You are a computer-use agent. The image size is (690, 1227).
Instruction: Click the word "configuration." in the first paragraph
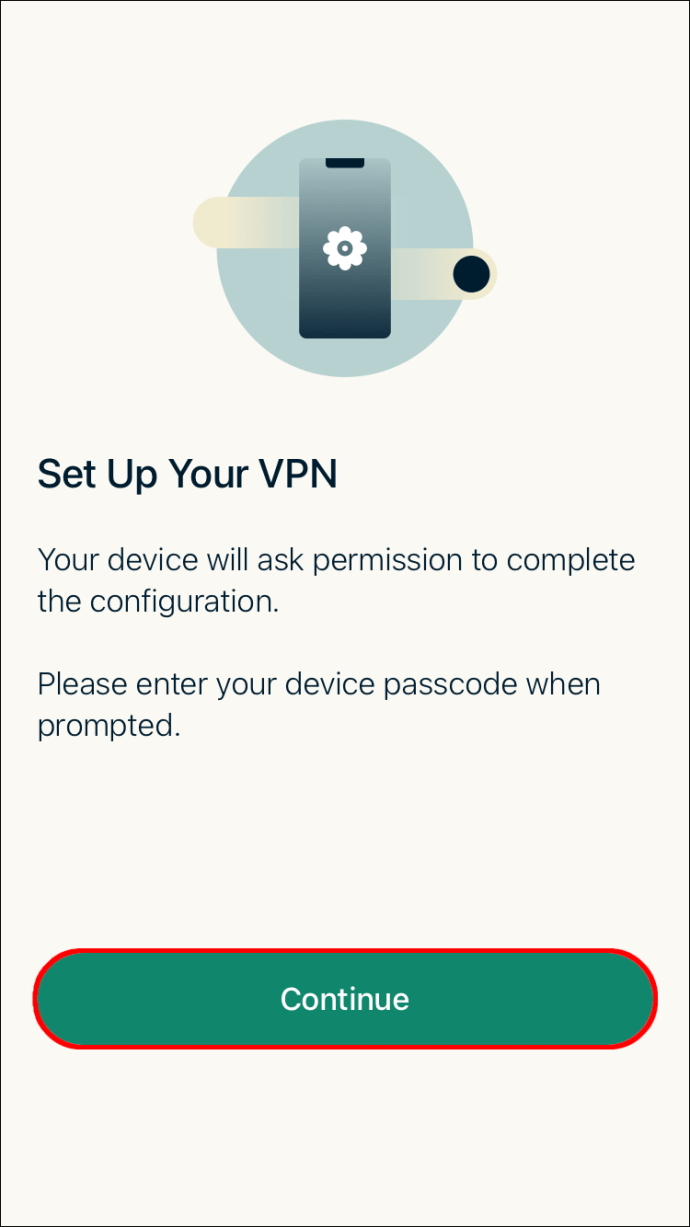tap(184, 603)
